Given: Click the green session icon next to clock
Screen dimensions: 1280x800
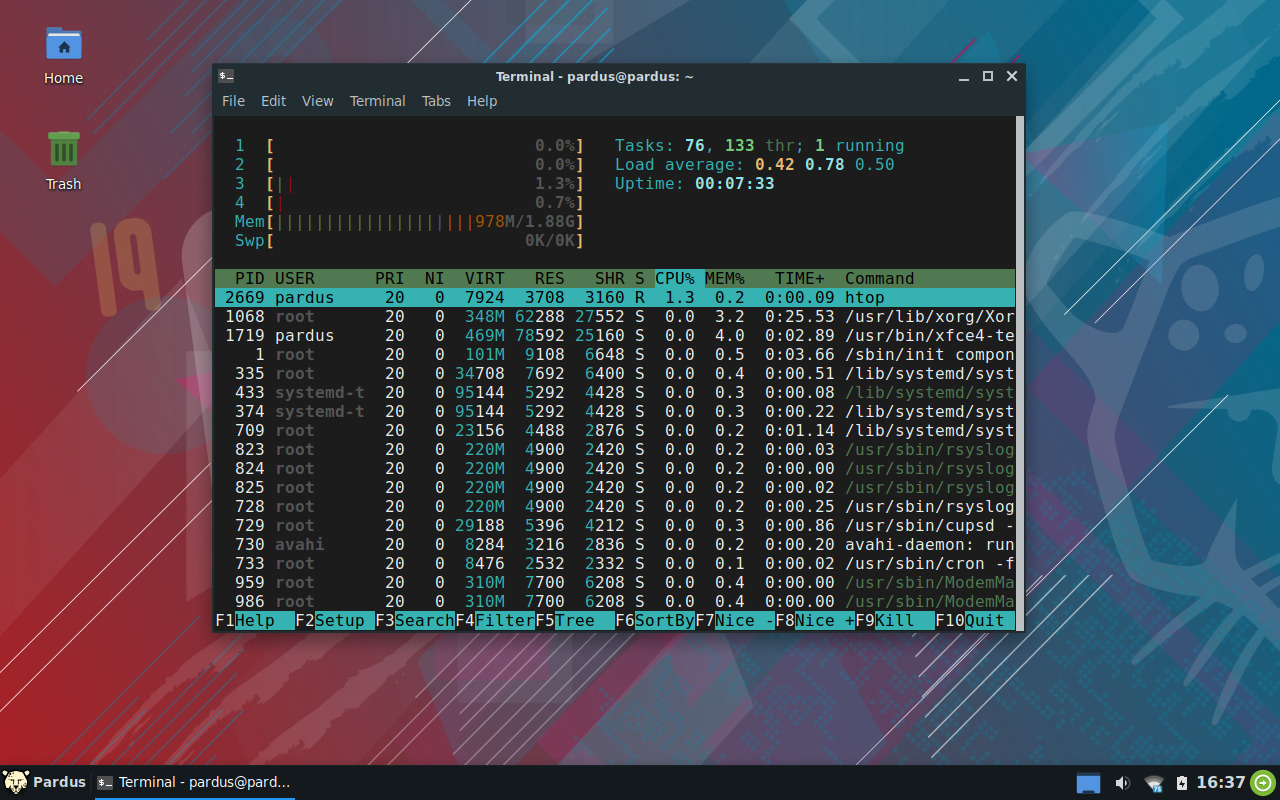Looking at the screenshot, I should pos(1260,783).
